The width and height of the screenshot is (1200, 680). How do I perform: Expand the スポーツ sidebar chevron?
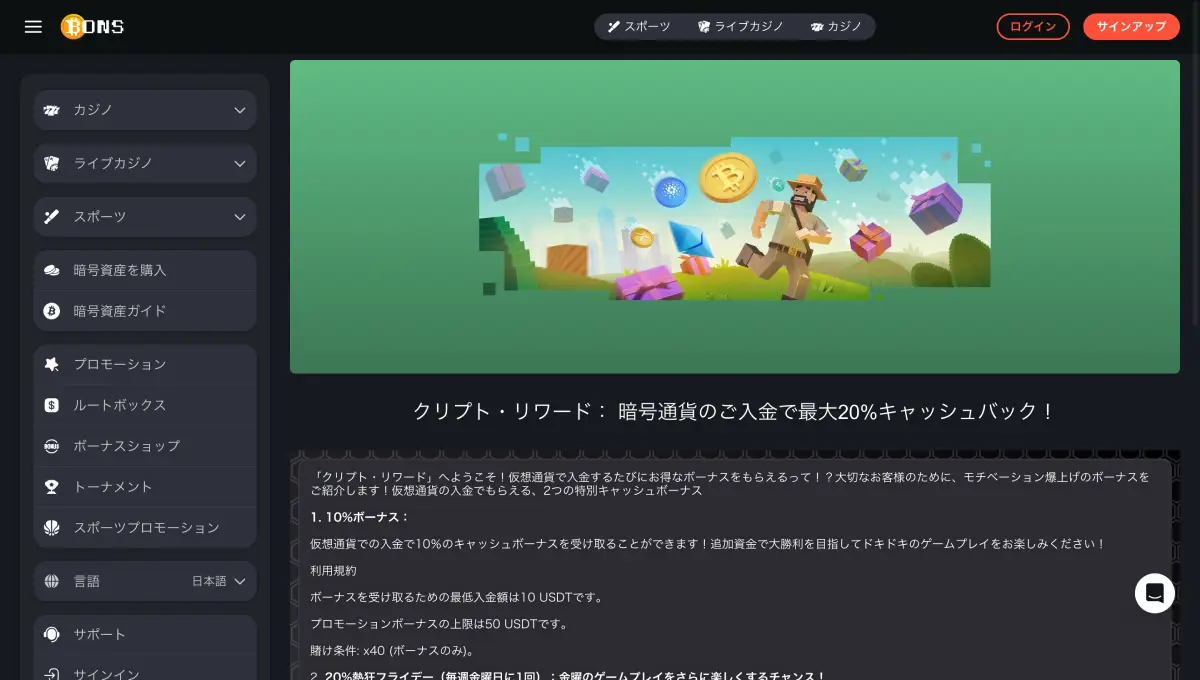click(x=240, y=217)
